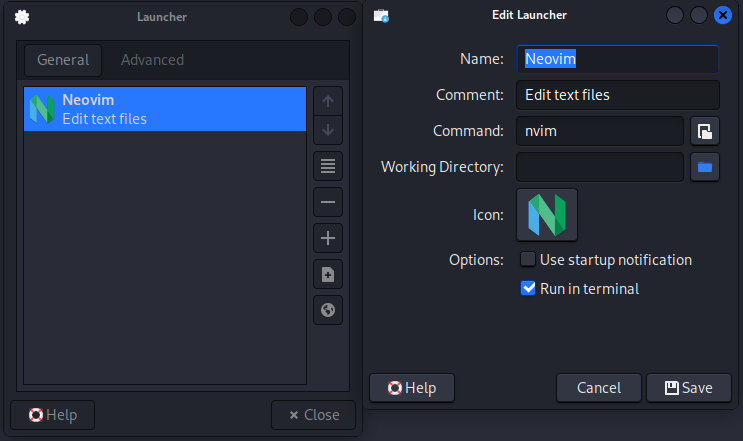Move the selected launcher item down
The width and height of the screenshot is (743, 441).
(x=328, y=130)
